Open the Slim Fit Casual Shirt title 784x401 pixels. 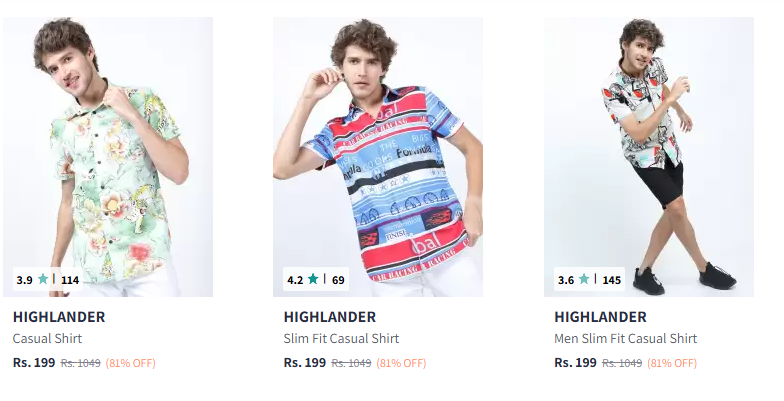coord(341,338)
